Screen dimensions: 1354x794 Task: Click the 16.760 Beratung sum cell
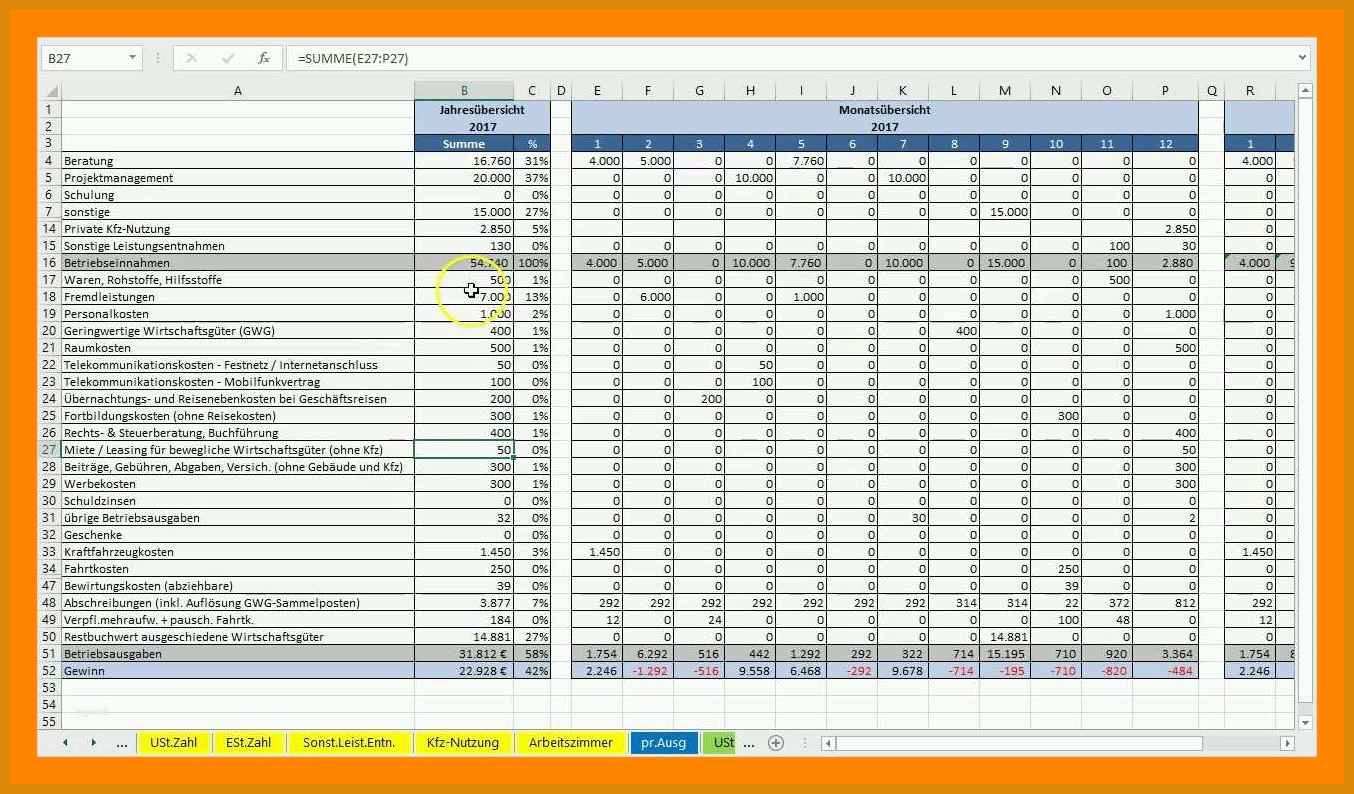pos(464,161)
